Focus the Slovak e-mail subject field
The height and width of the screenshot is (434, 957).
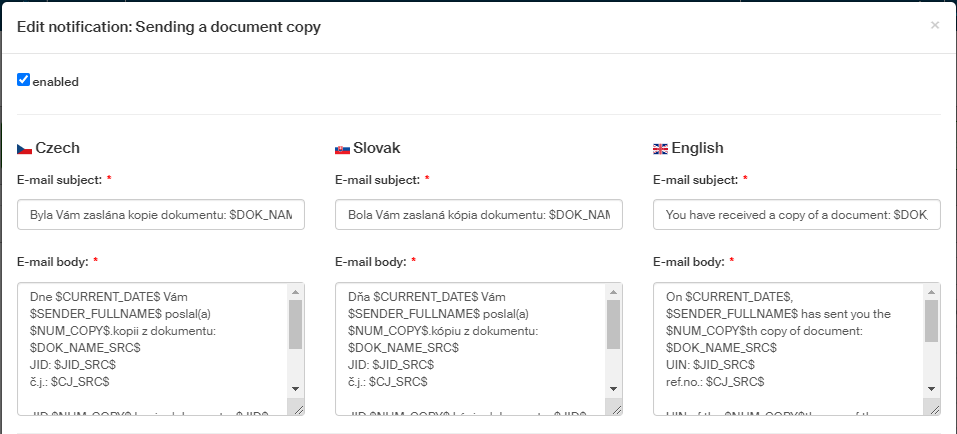click(478, 215)
